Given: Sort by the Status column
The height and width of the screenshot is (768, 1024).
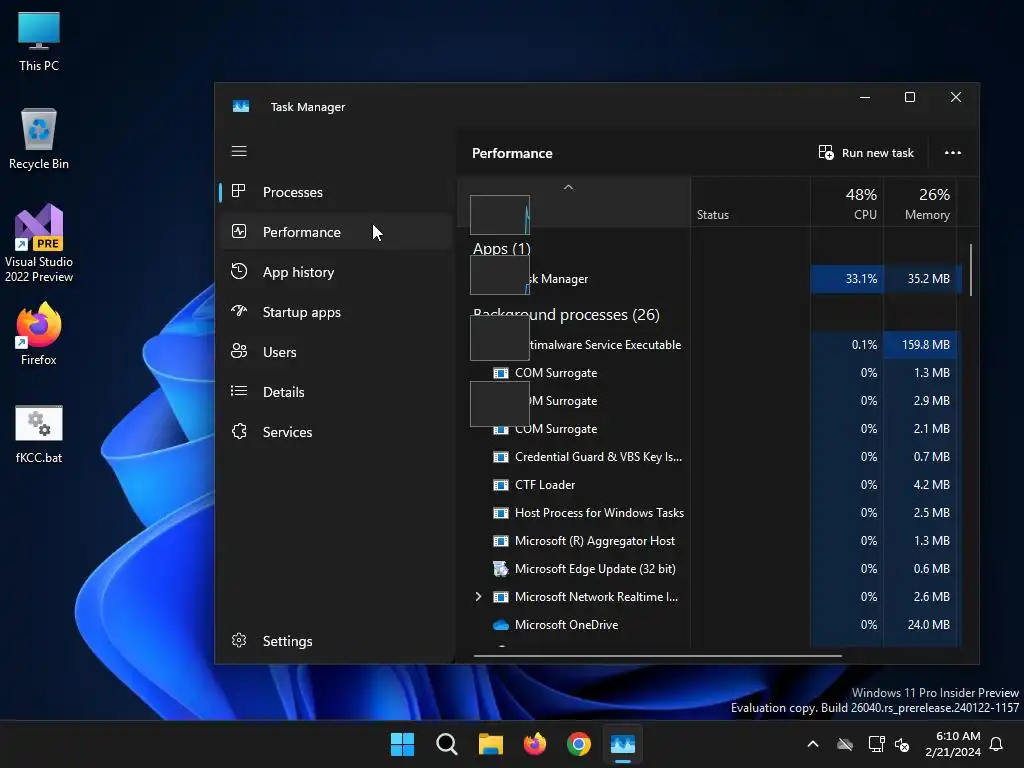Looking at the screenshot, I should coord(750,202).
